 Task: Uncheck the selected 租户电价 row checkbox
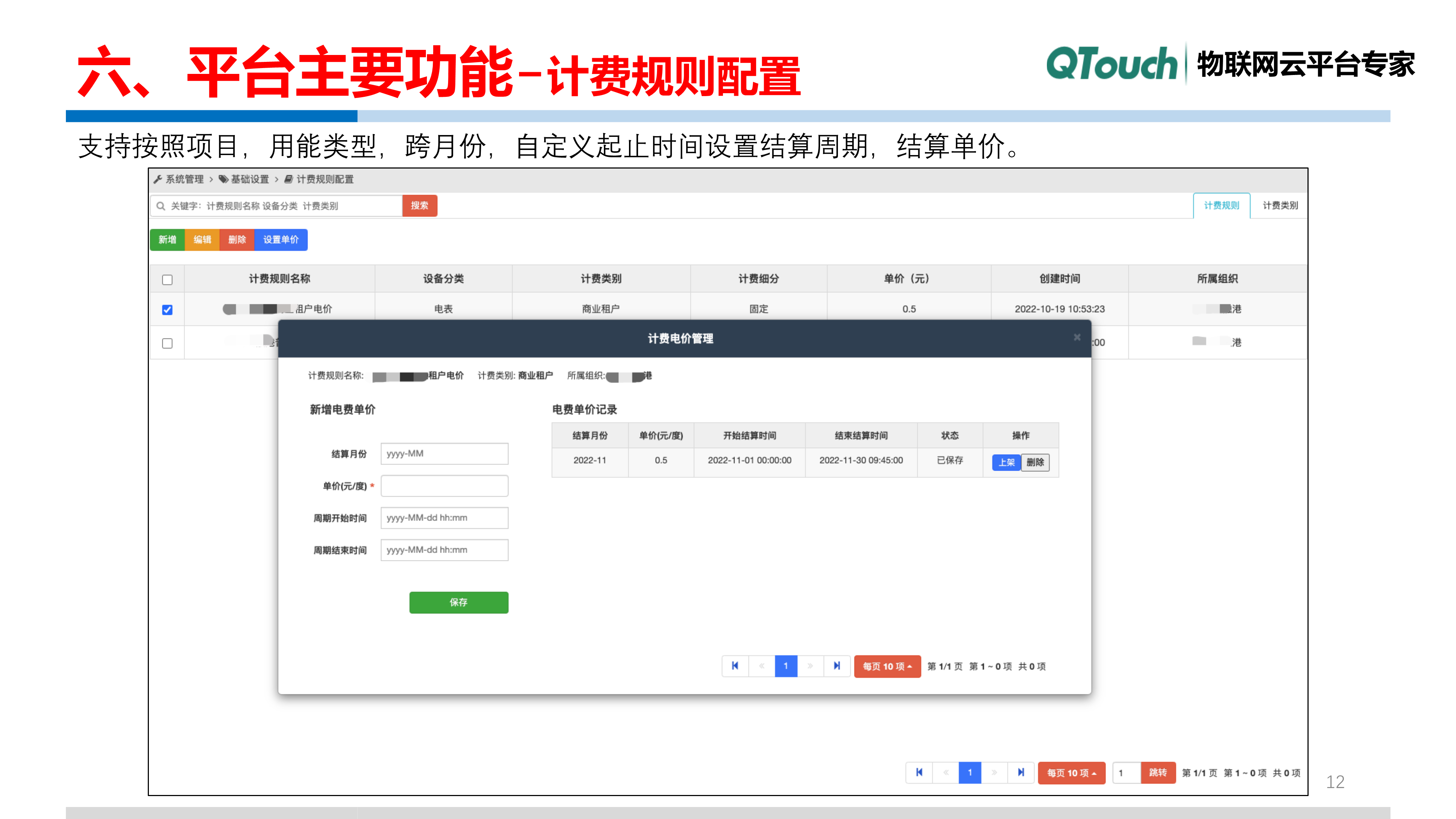[x=167, y=309]
